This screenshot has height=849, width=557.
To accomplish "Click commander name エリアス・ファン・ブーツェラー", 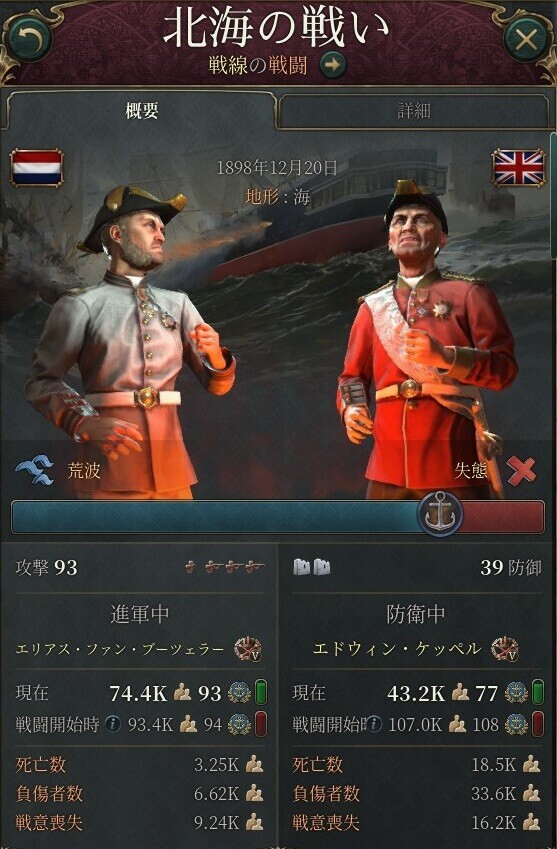I will 120,649.
